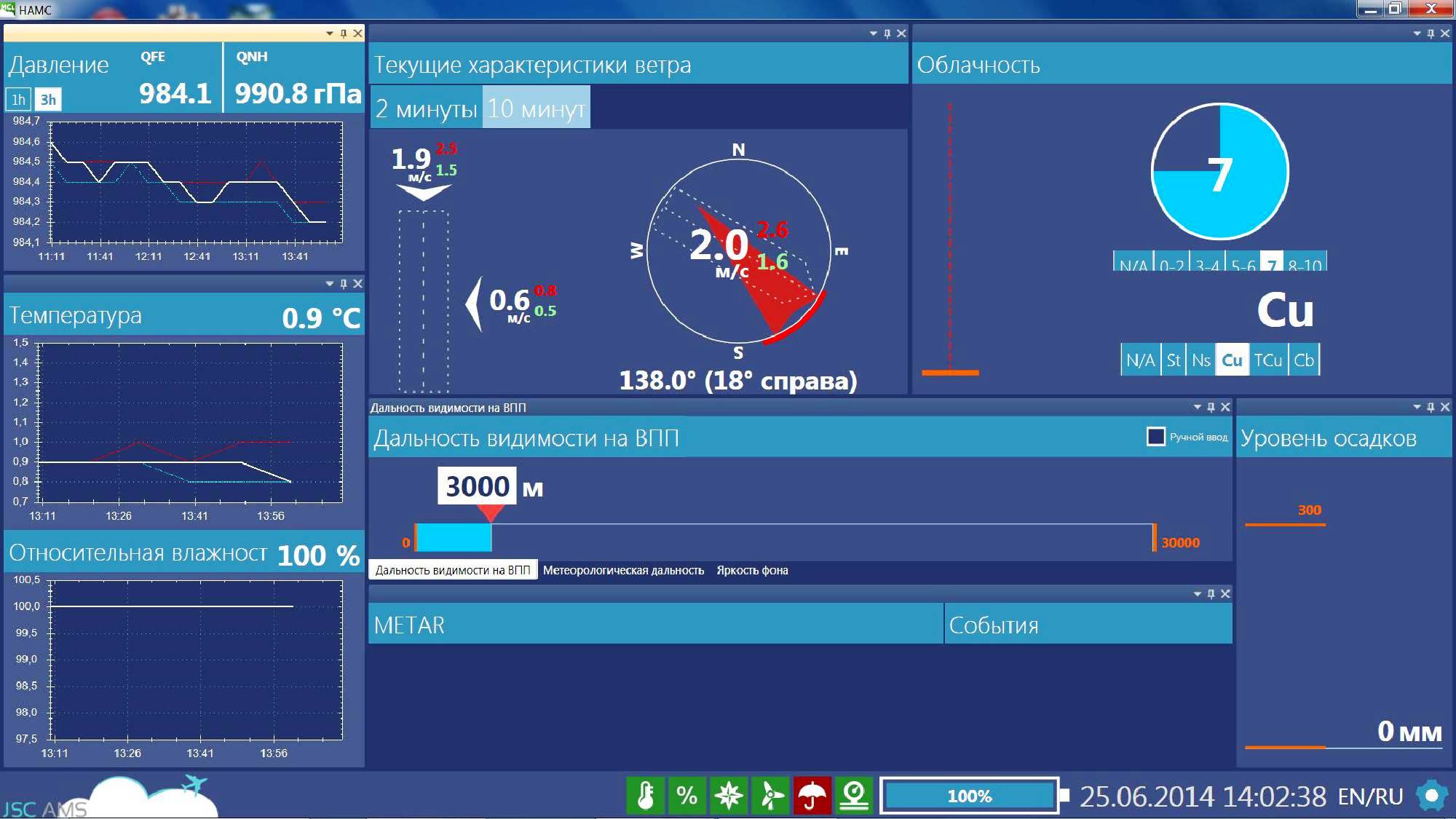This screenshot has width=1456, height=819.
Task: Set cloud type to TCu
Action: click(x=1267, y=360)
